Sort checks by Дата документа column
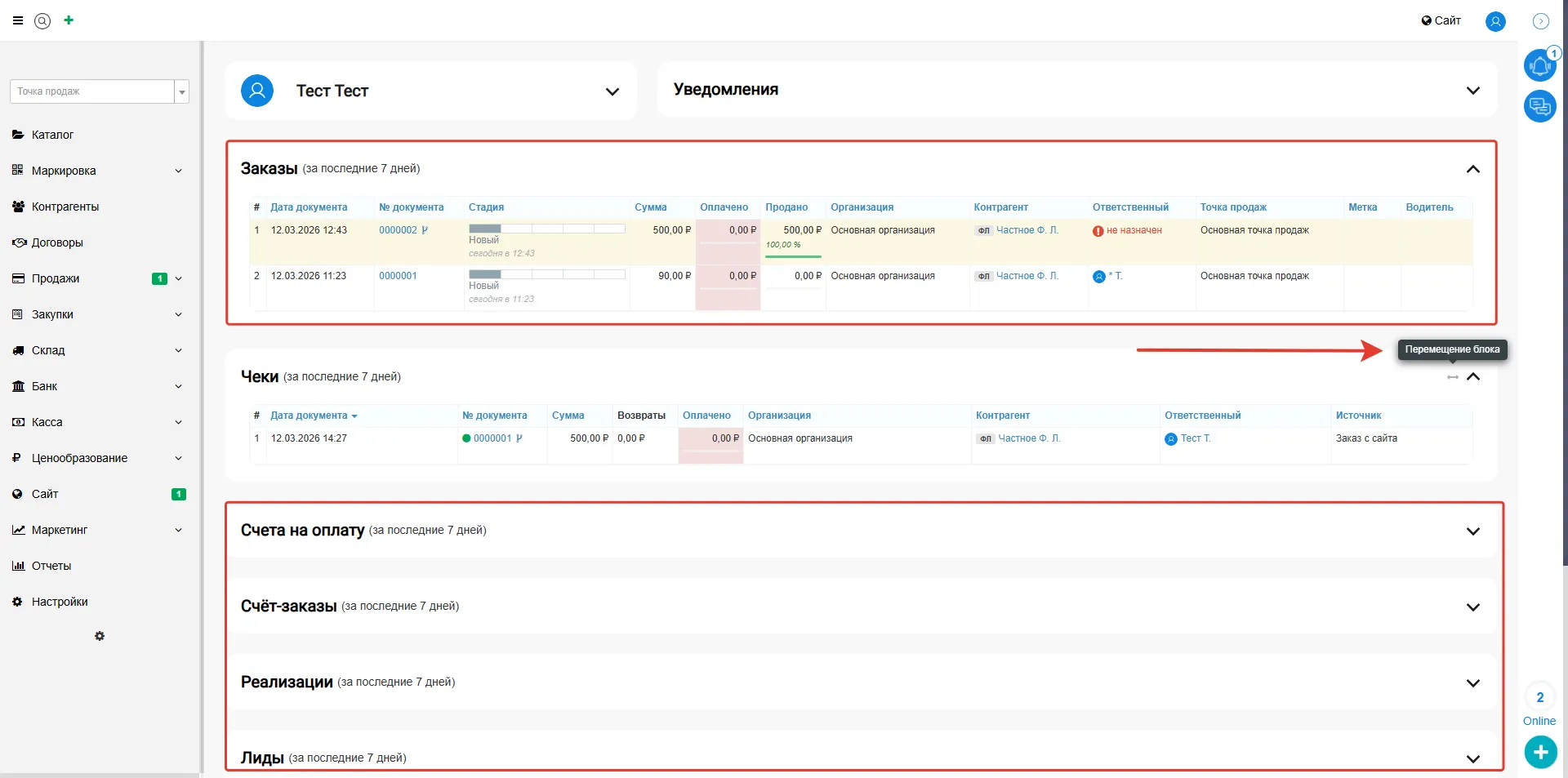This screenshot has height=778, width=1568. pyautogui.click(x=309, y=416)
